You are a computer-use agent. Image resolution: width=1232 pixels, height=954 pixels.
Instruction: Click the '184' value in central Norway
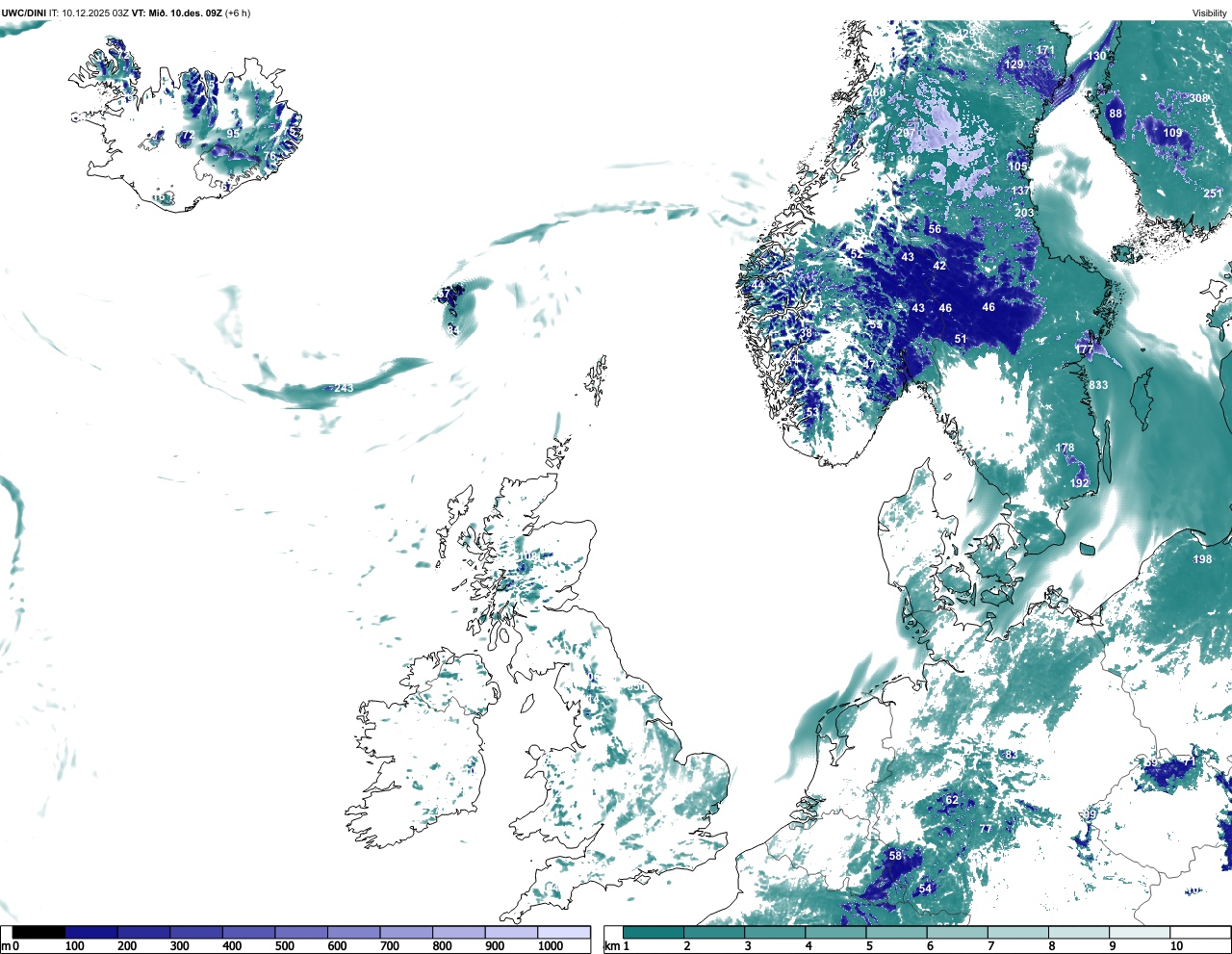(x=910, y=161)
